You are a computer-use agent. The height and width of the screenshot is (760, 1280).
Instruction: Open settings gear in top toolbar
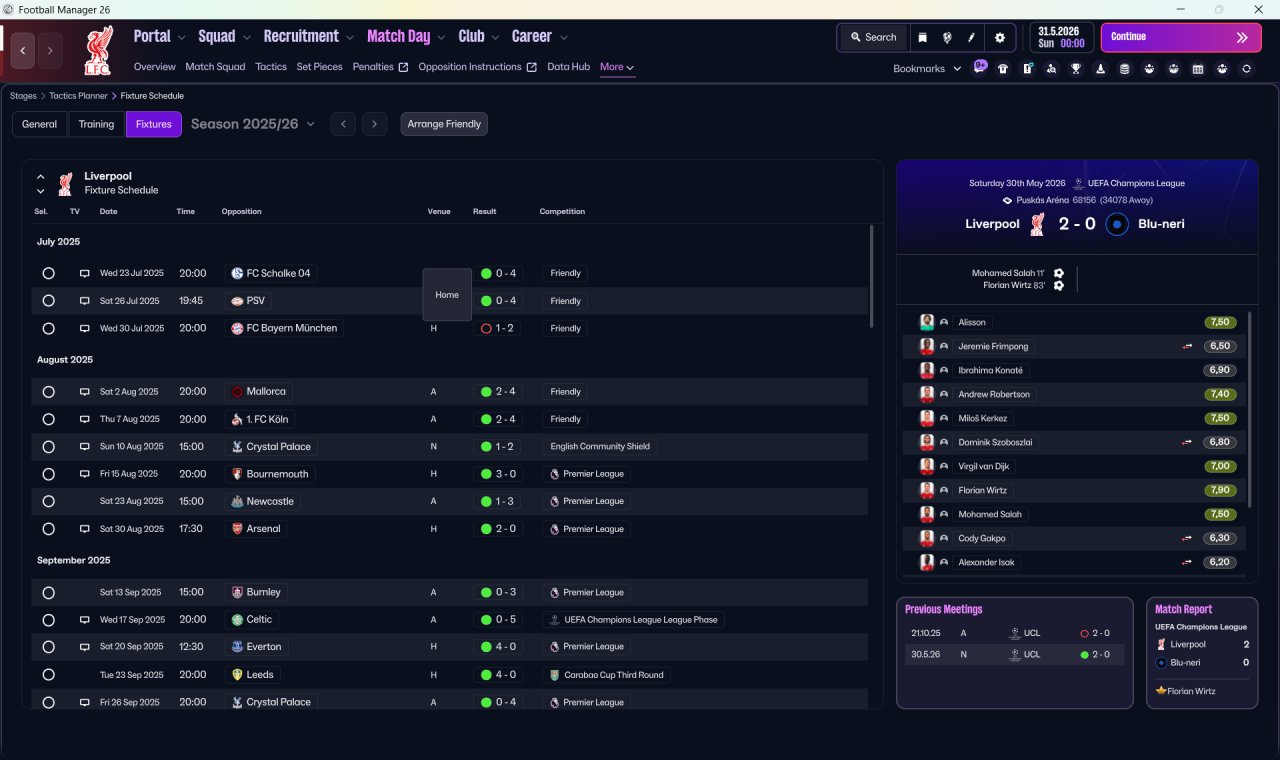(1000, 37)
